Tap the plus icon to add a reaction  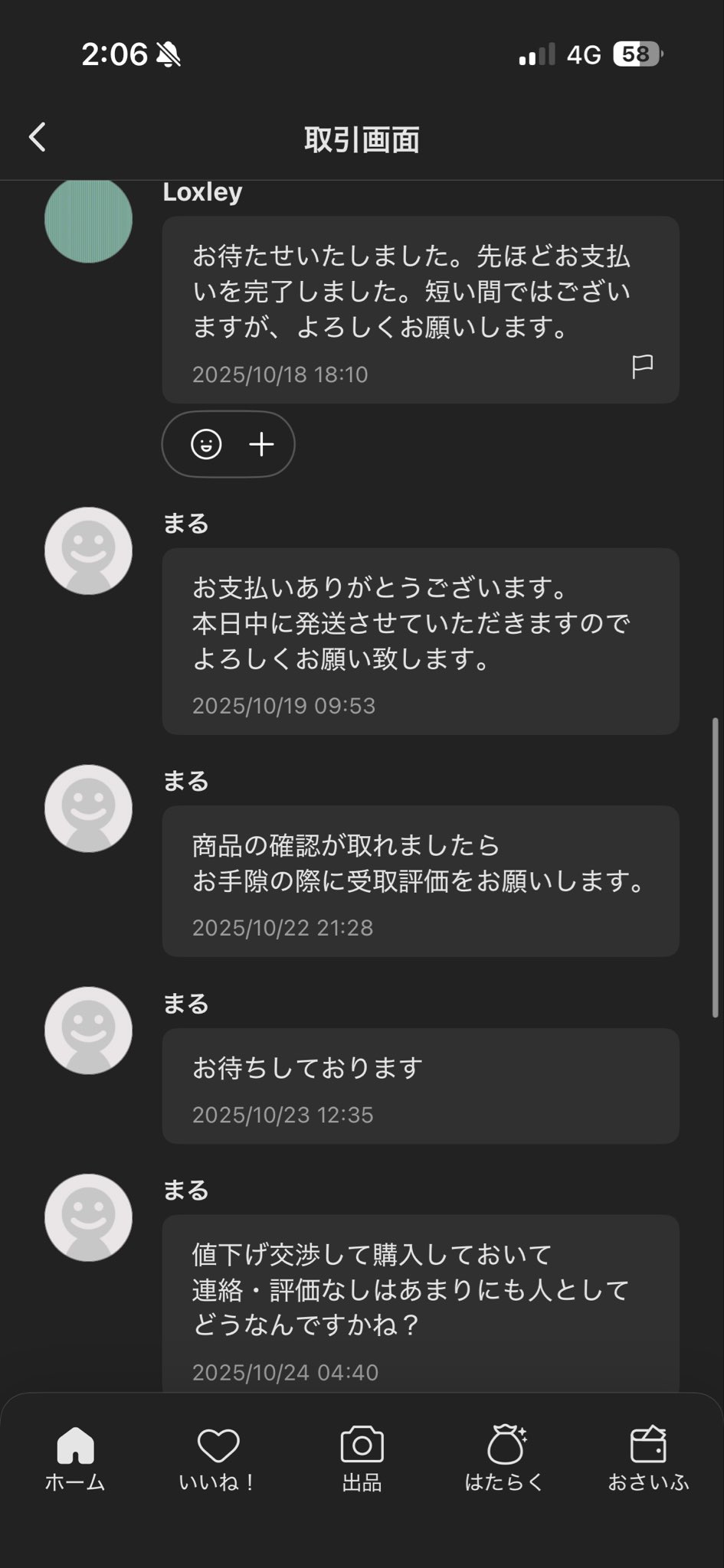pos(262,444)
